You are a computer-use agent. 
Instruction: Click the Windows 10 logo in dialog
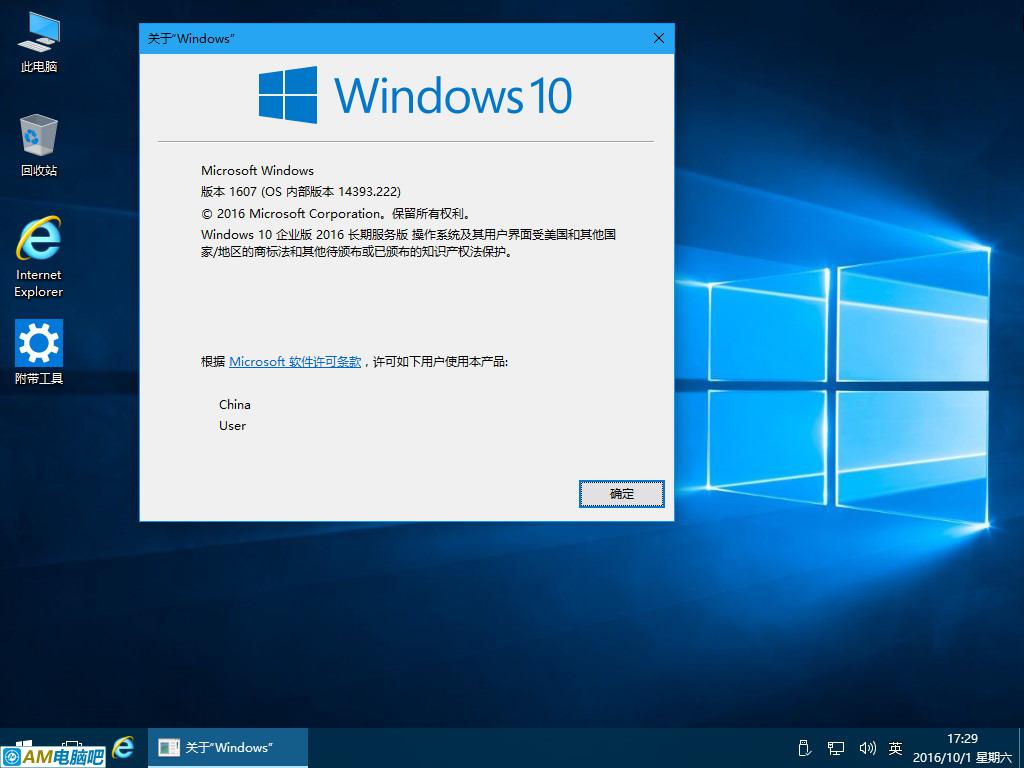(x=415, y=95)
